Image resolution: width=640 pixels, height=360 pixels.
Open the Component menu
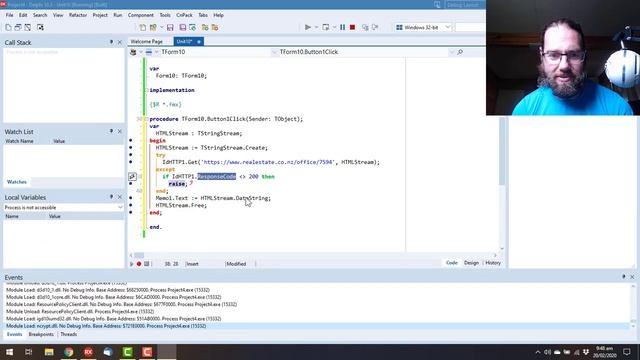point(141,15)
